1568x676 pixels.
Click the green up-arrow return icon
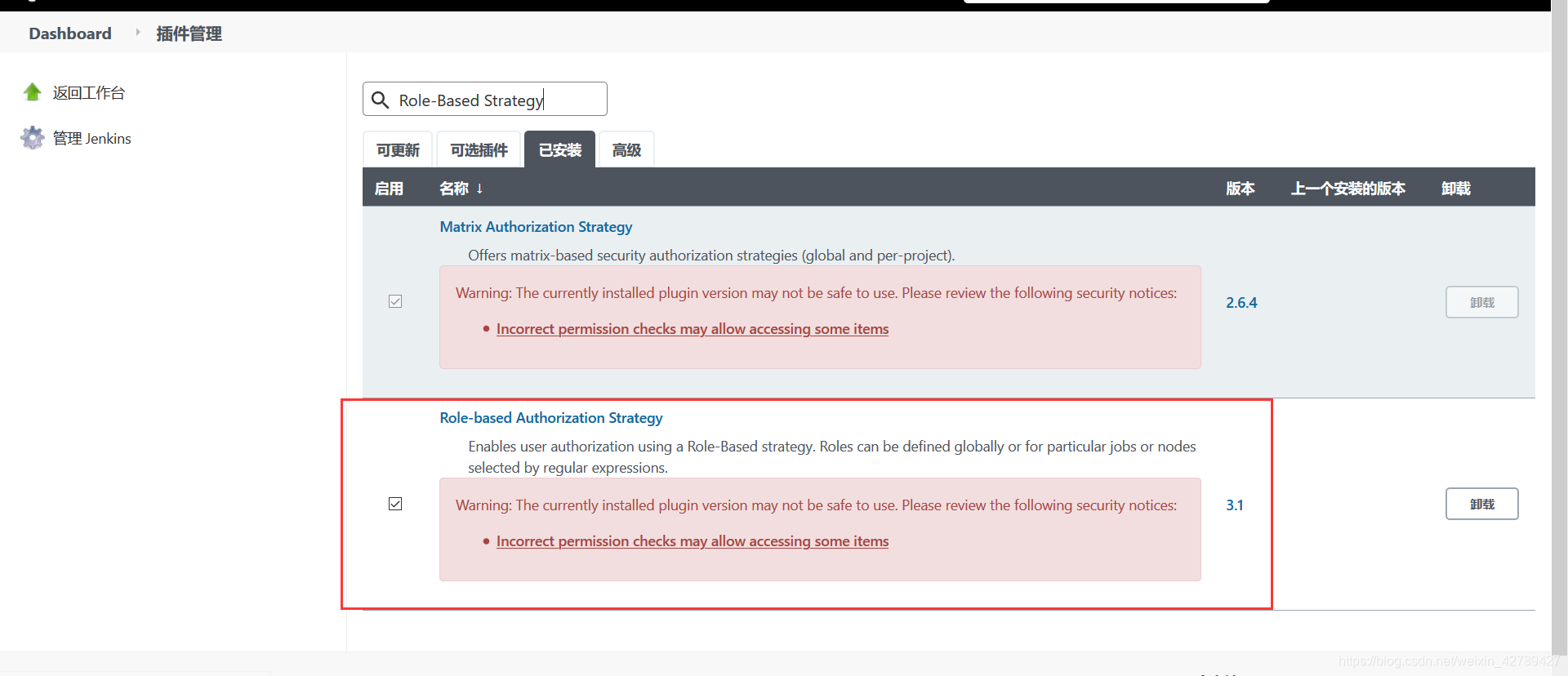(33, 92)
